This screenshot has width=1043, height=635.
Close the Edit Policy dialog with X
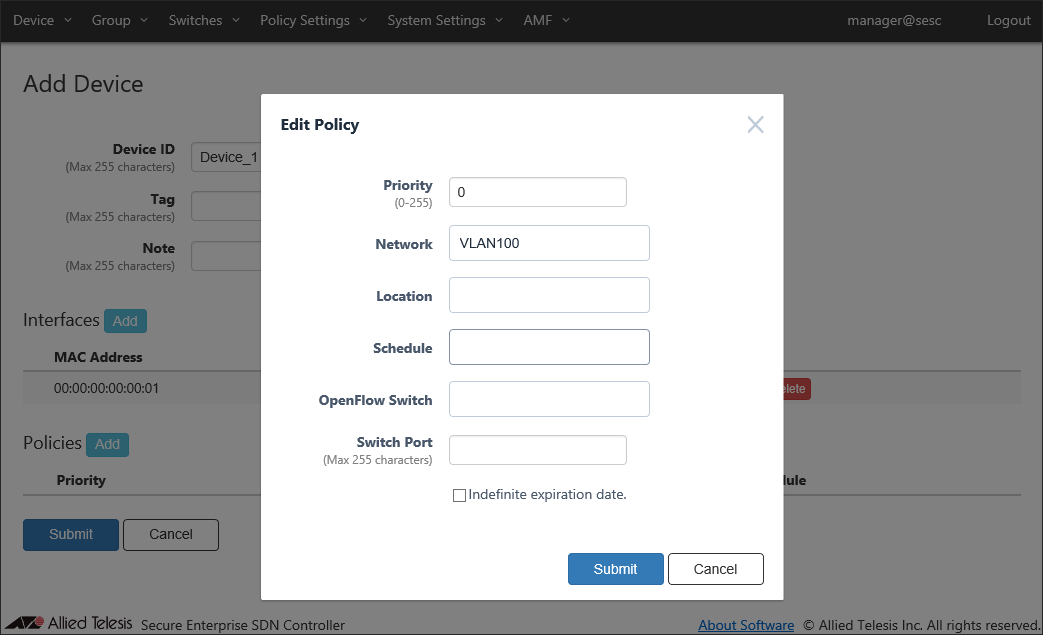[x=755, y=125]
